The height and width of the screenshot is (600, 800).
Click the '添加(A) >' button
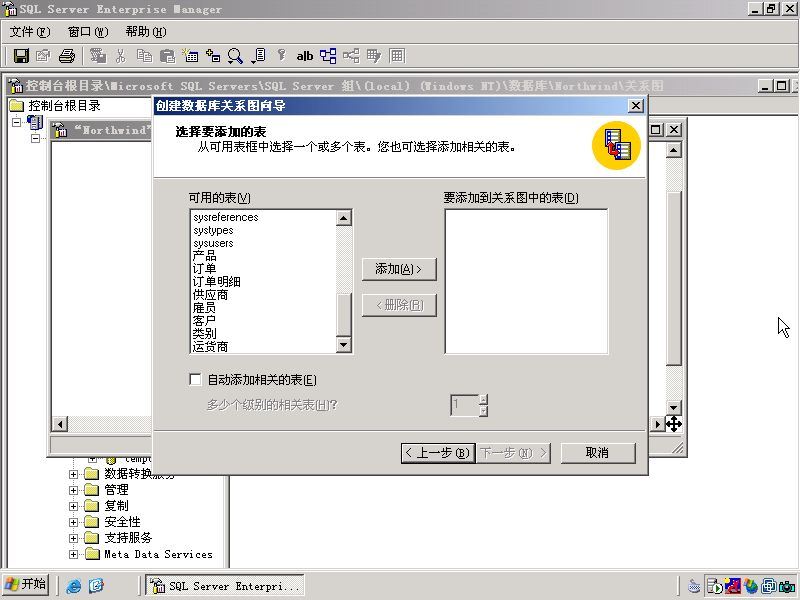pyautogui.click(x=399, y=269)
